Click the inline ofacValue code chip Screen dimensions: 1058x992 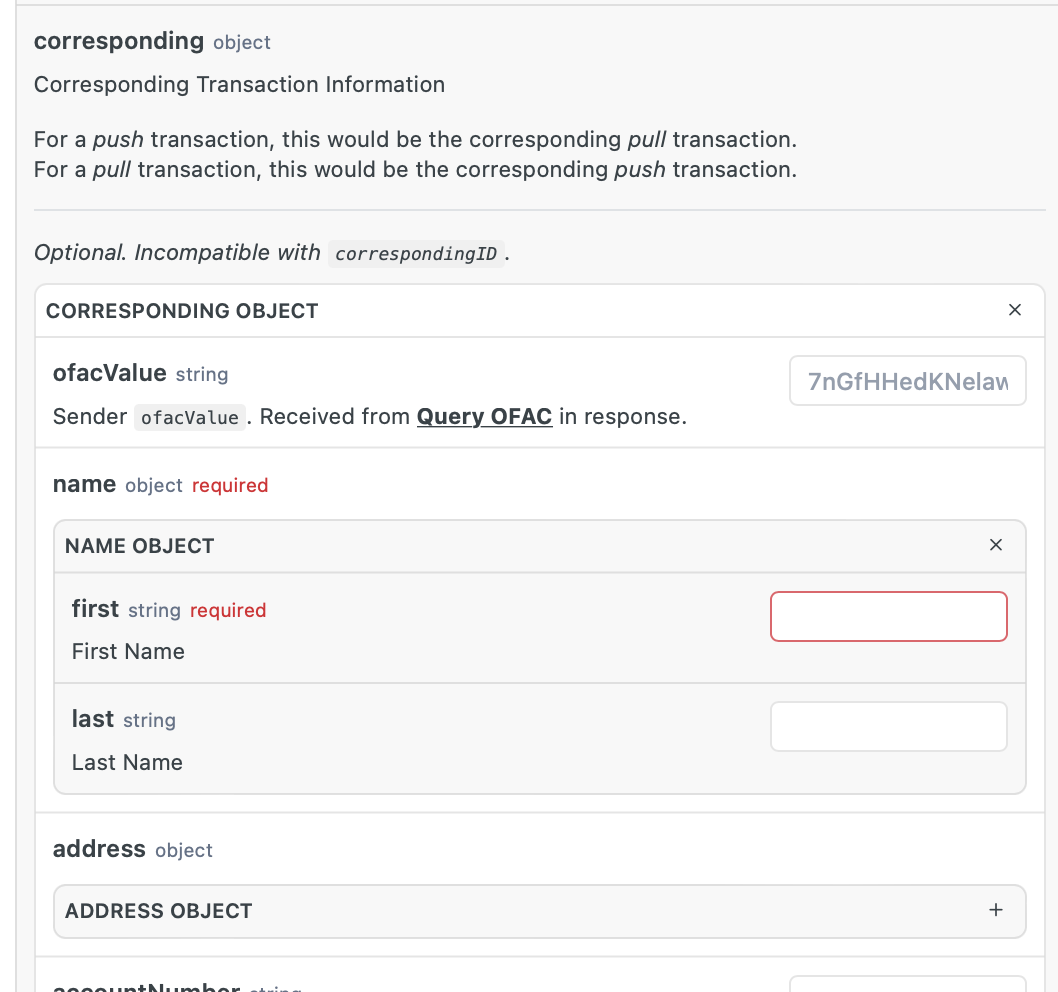click(x=189, y=418)
